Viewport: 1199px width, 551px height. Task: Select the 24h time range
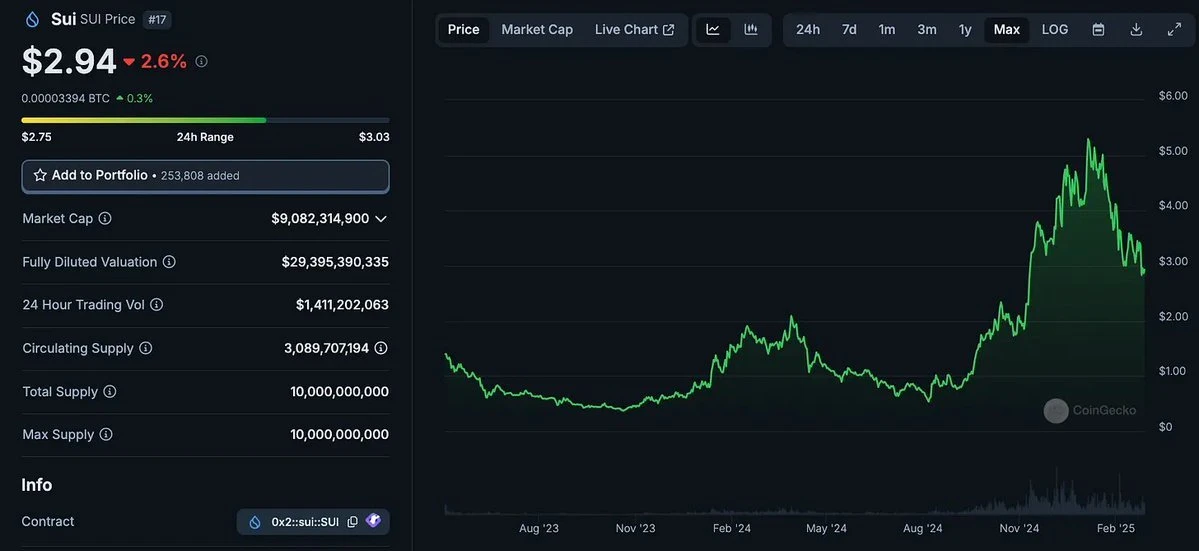[x=808, y=30]
